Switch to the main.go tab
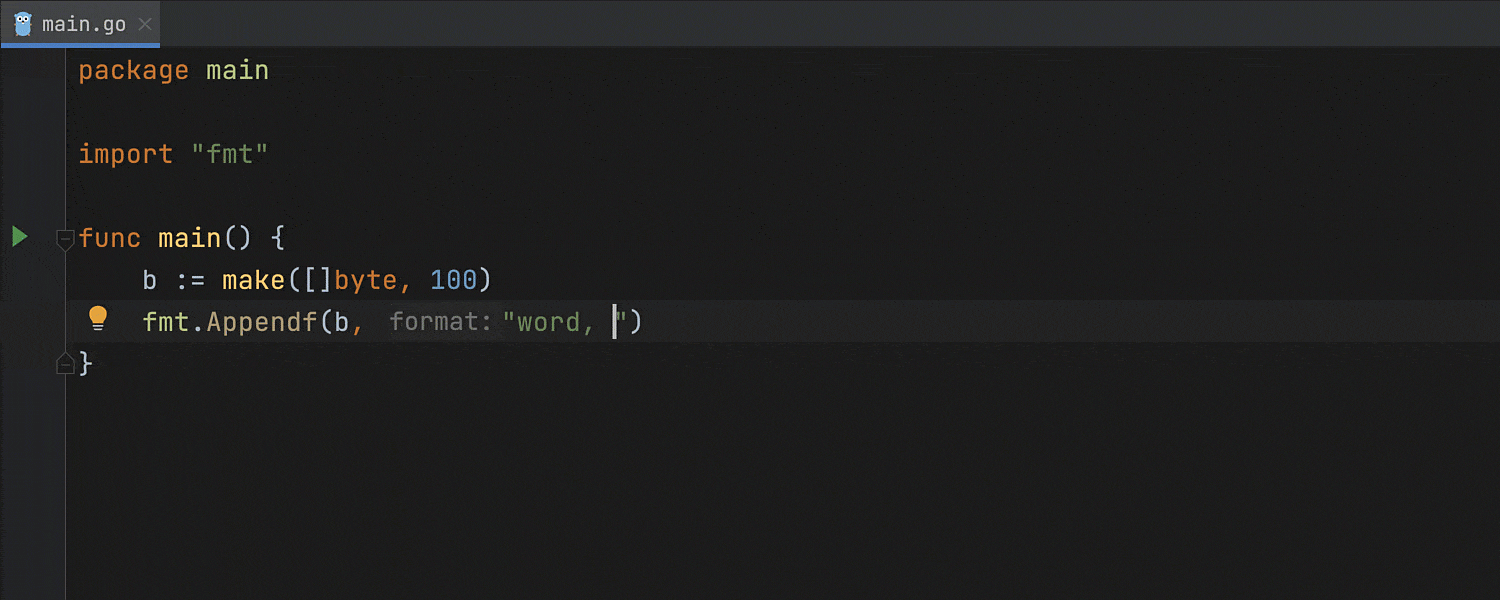This screenshot has width=1500, height=600. click(84, 24)
